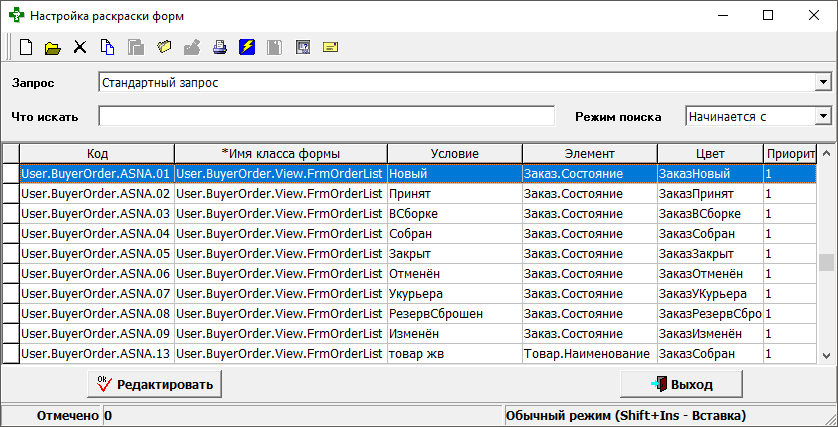Viewport: 838px width, 427px height.
Task: Toggle row marker for User.BuyerOrder.ASNA.03
Action: (x=10, y=214)
